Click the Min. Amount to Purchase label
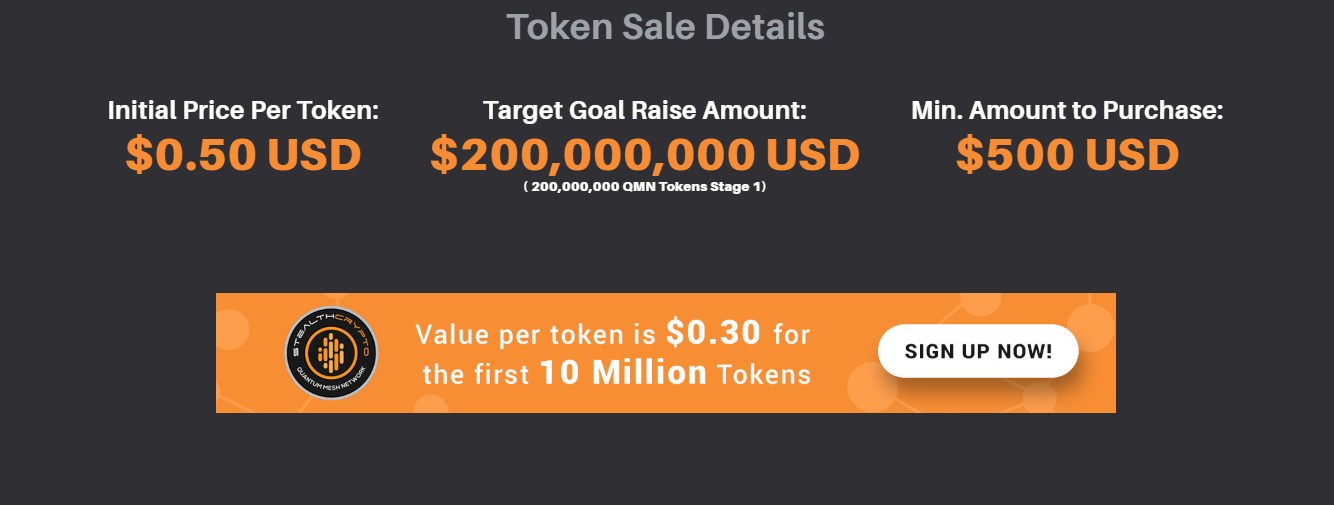The width and height of the screenshot is (1334, 505). 1067,110
